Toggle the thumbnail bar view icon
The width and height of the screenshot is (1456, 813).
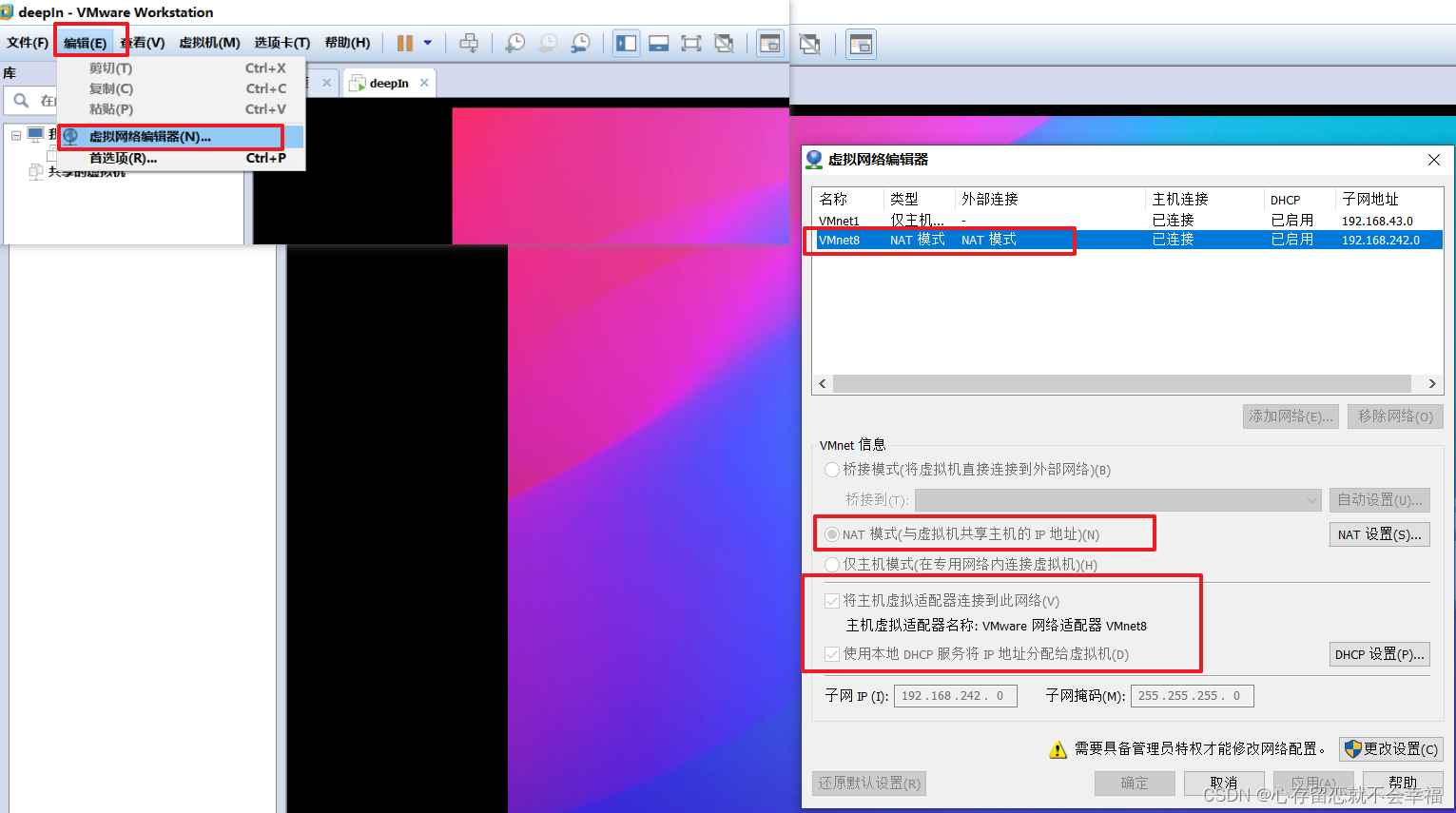(659, 43)
